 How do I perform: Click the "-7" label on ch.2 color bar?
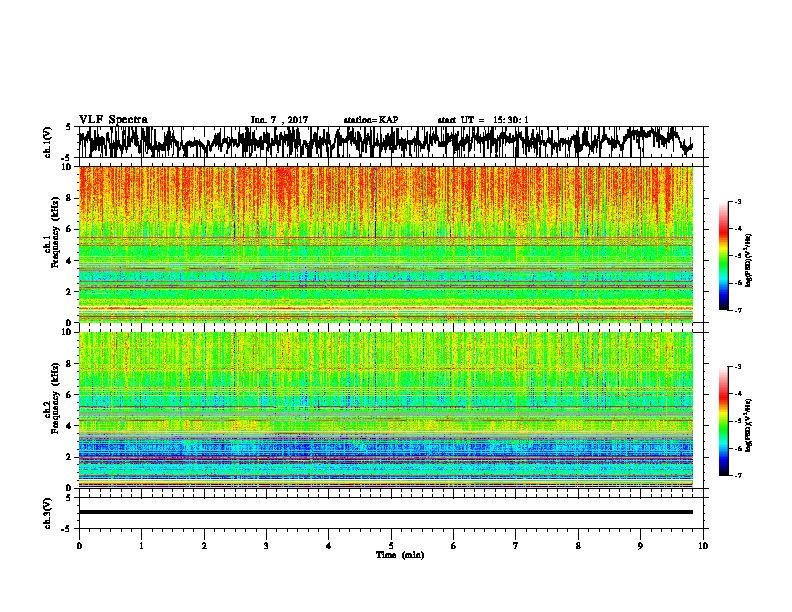click(x=738, y=475)
